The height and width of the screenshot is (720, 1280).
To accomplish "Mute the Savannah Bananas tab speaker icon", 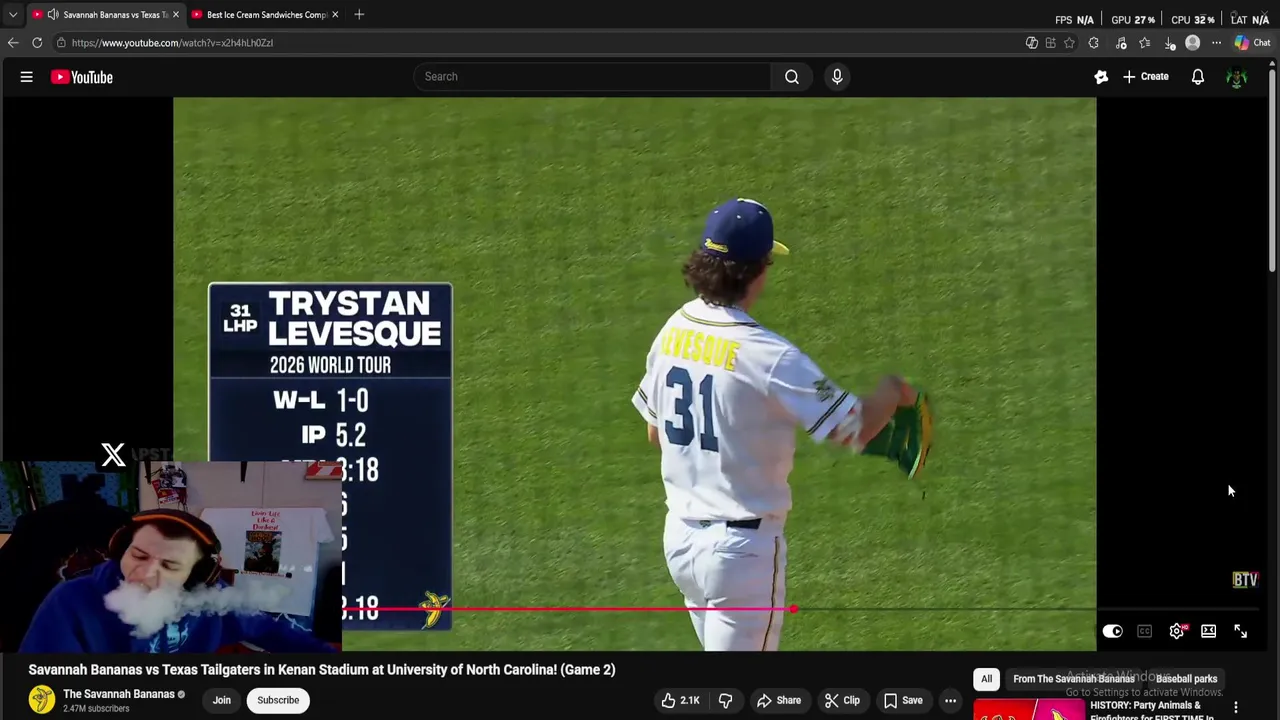I will (53, 15).
